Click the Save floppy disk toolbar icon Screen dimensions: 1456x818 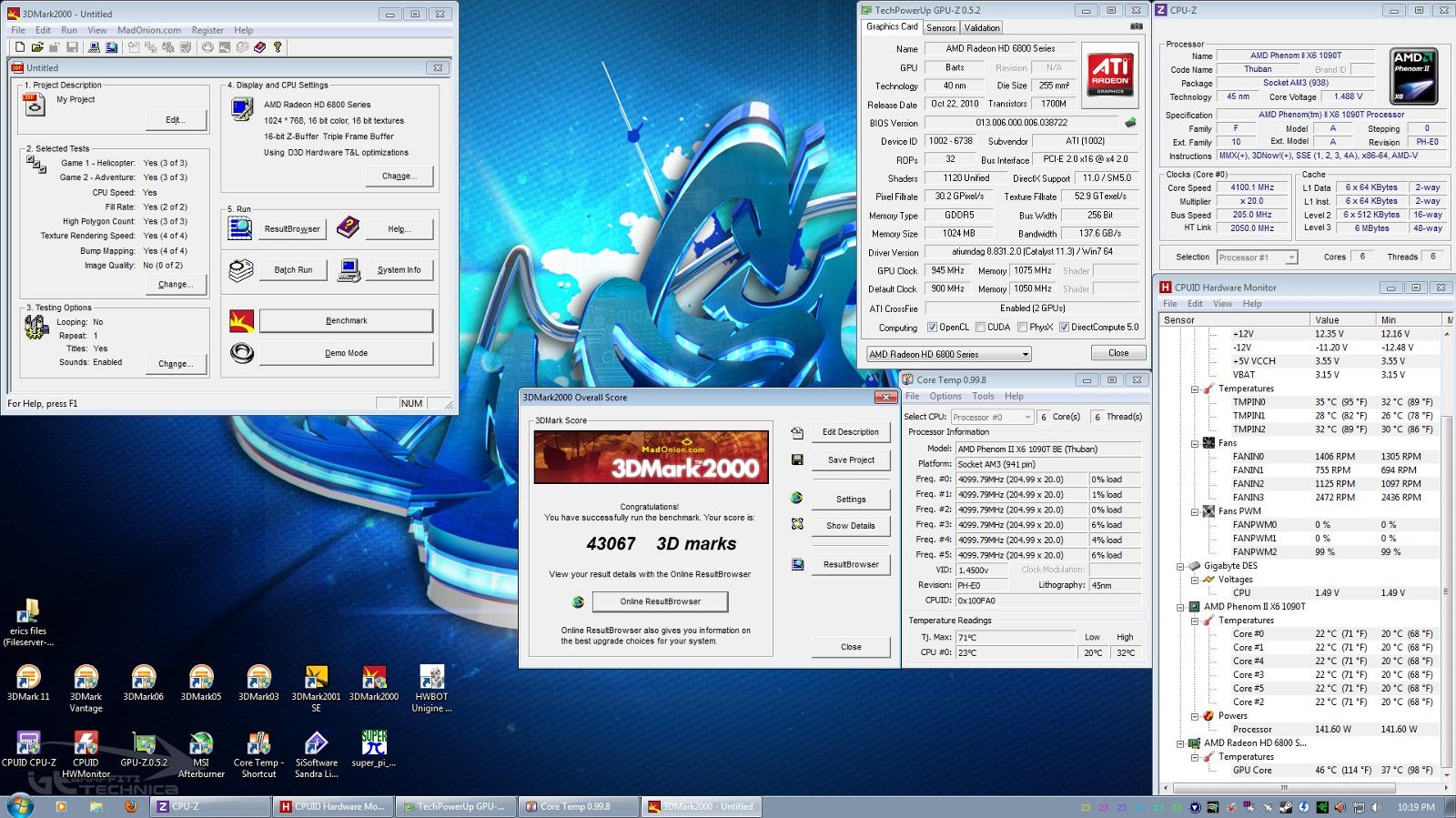(x=72, y=47)
